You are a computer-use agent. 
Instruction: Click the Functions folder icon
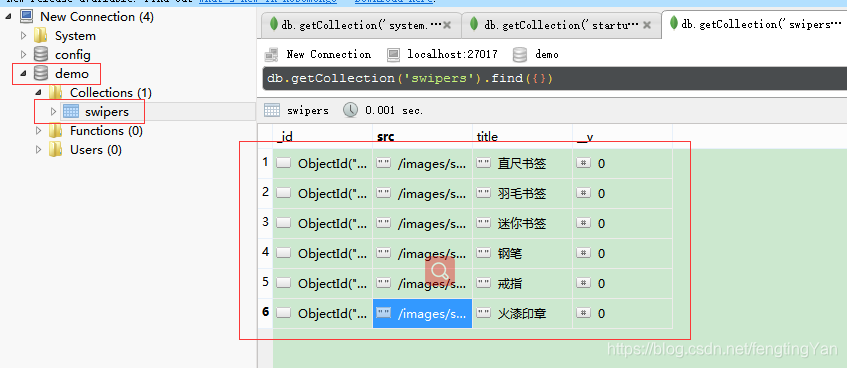[x=56, y=131]
